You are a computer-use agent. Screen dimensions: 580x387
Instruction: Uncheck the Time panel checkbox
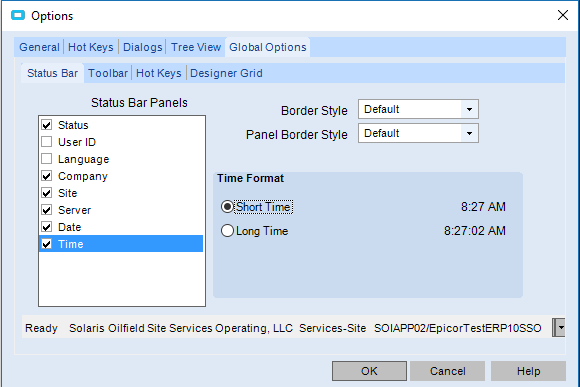(x=47, y=244)
